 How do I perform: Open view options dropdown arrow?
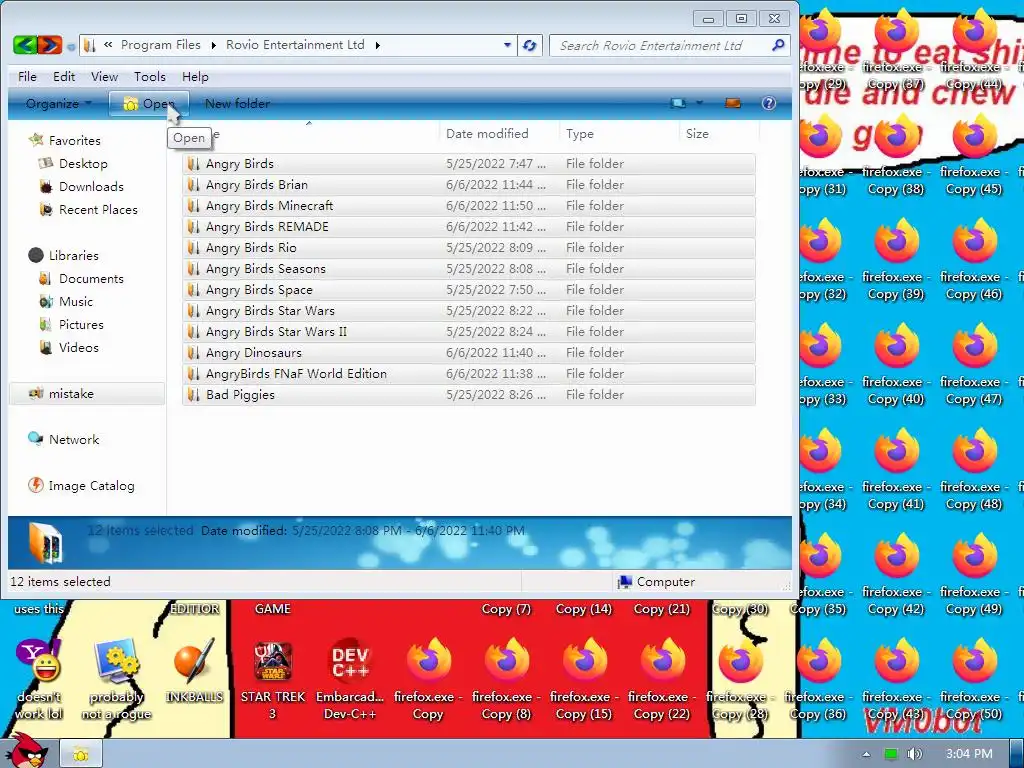click(x=699, y=103)
